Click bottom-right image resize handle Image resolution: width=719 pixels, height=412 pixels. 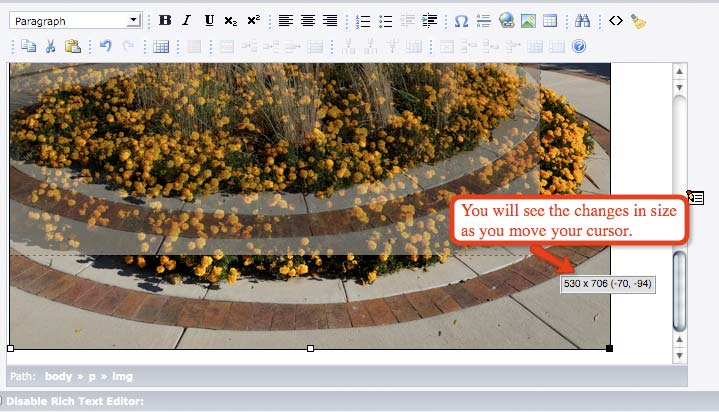pos(610,348)
